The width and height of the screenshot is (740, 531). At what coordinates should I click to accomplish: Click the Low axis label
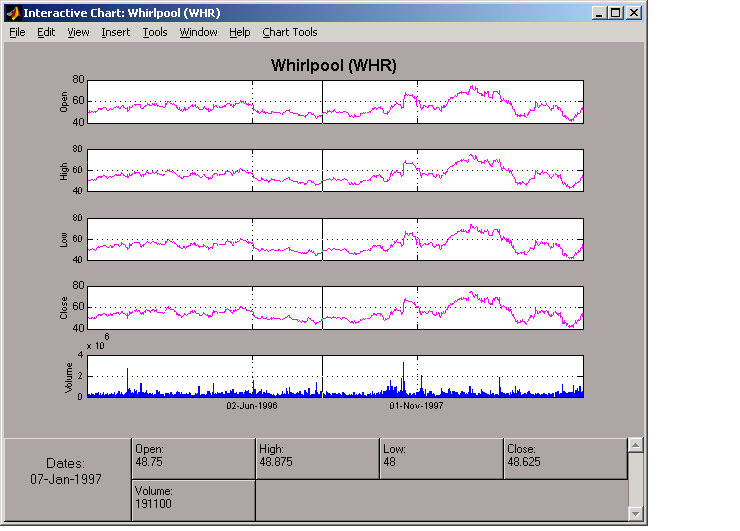click(64, 240)
